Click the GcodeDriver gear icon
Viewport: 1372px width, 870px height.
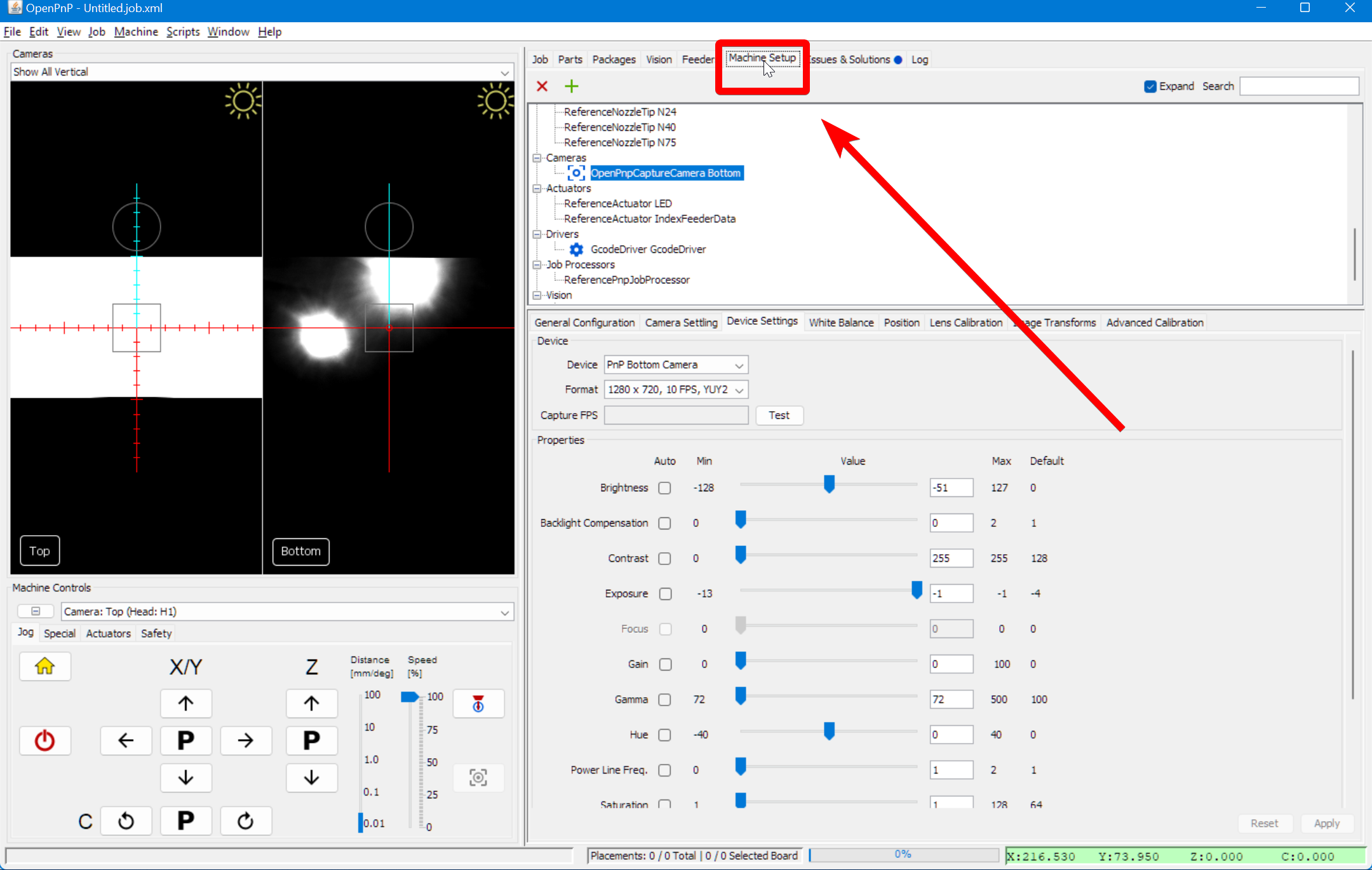tap(576, 249)
